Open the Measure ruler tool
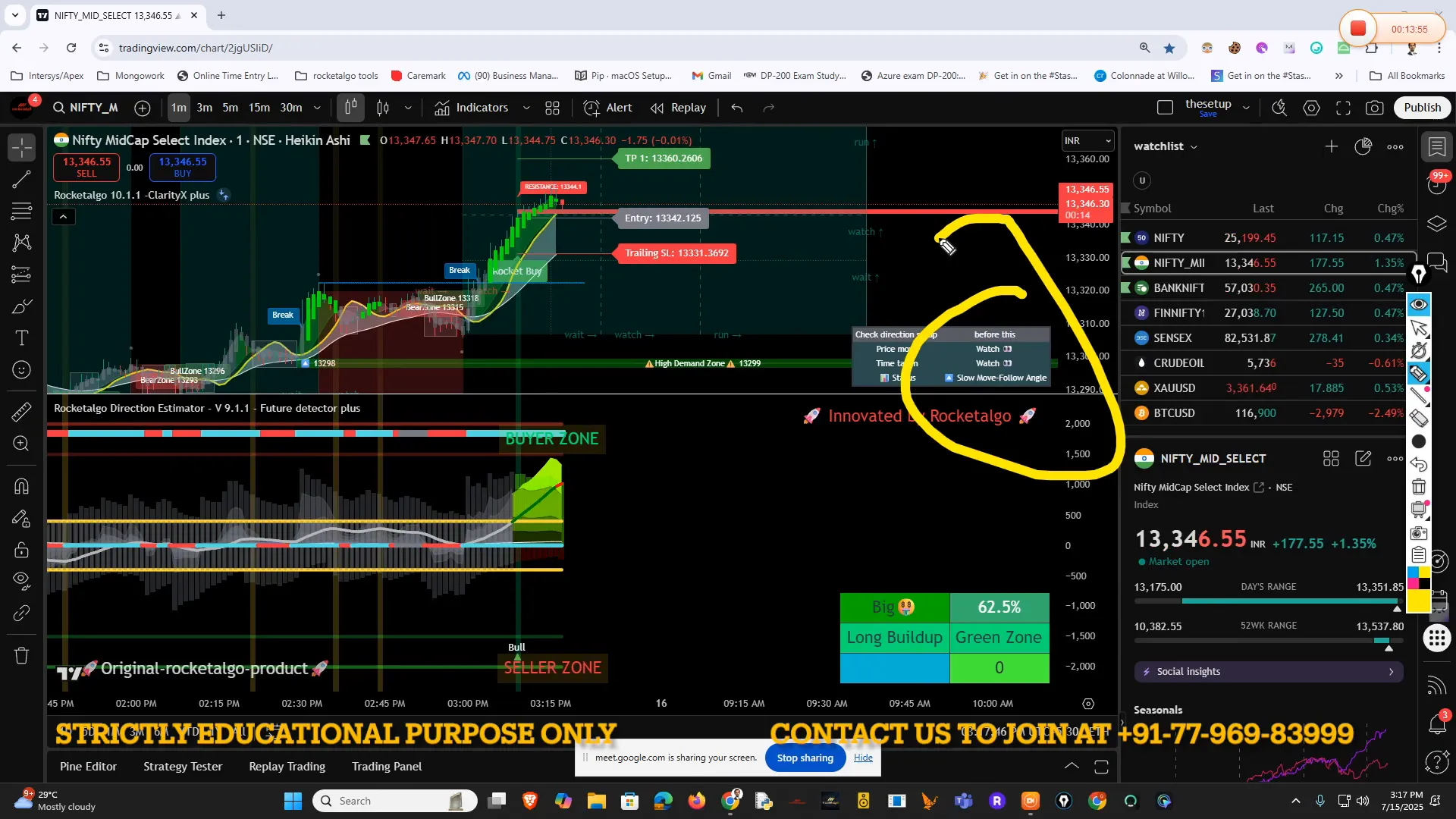The height and width of the screenshot is (819, 1456). coord(22,412)
